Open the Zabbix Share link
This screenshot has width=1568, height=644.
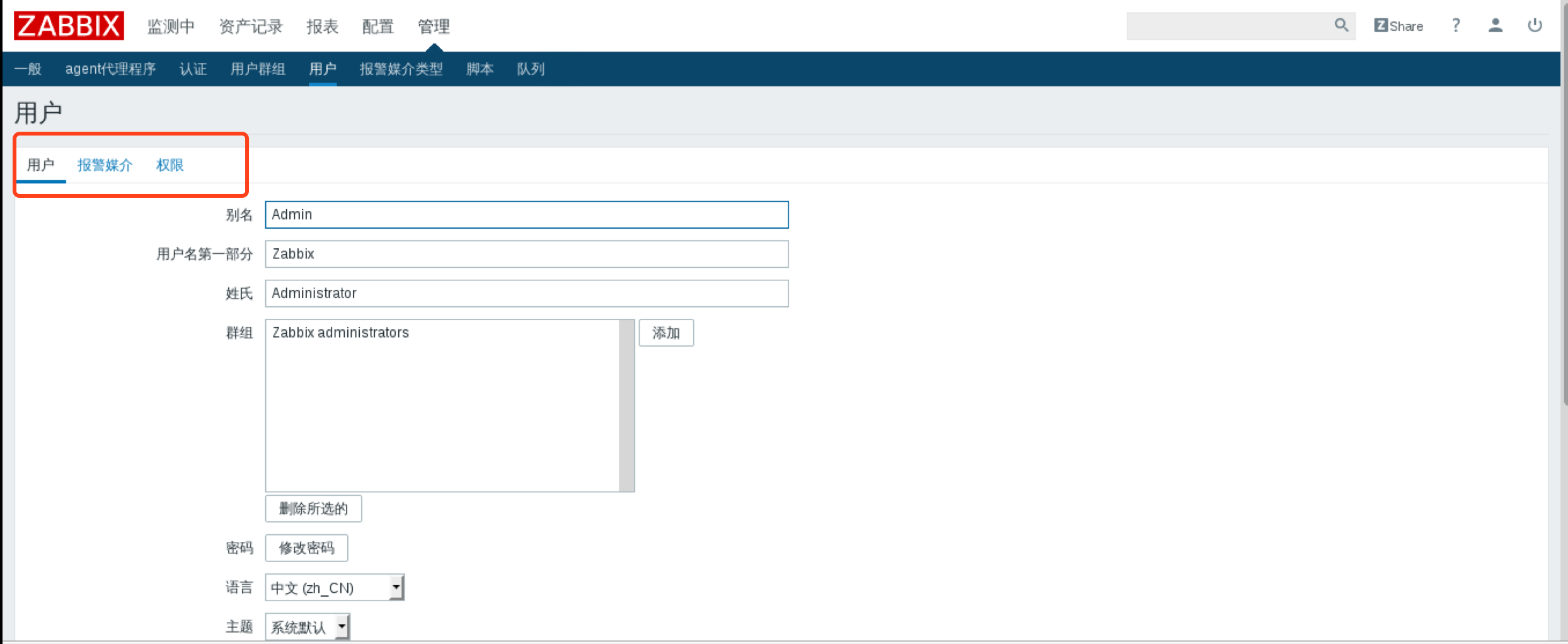(1398, 26)
